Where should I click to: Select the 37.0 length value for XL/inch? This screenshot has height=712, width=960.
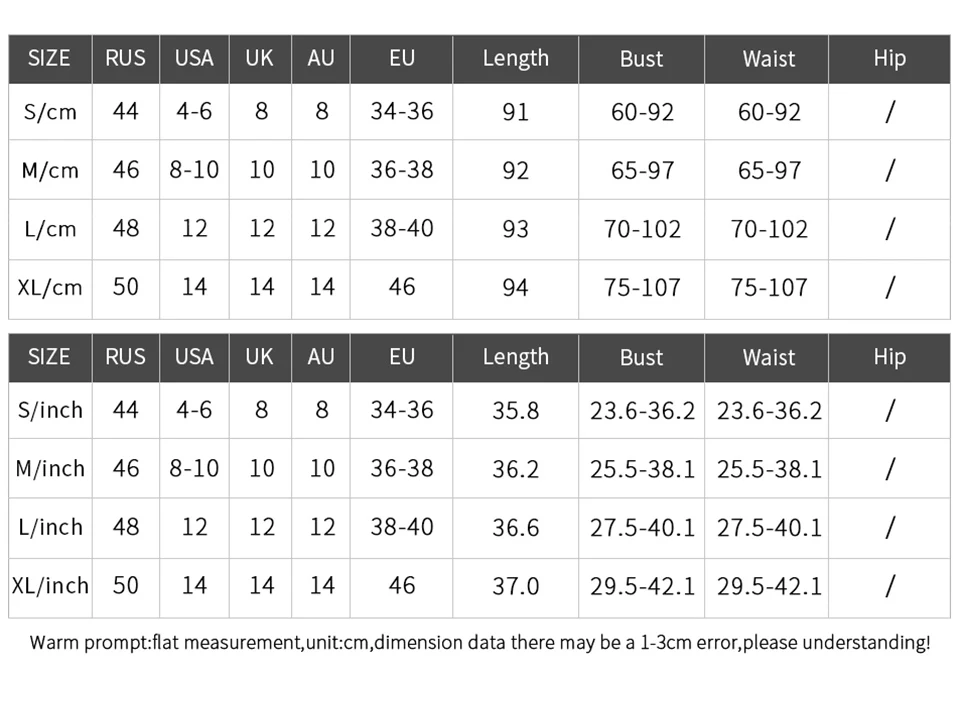point(516,586)
